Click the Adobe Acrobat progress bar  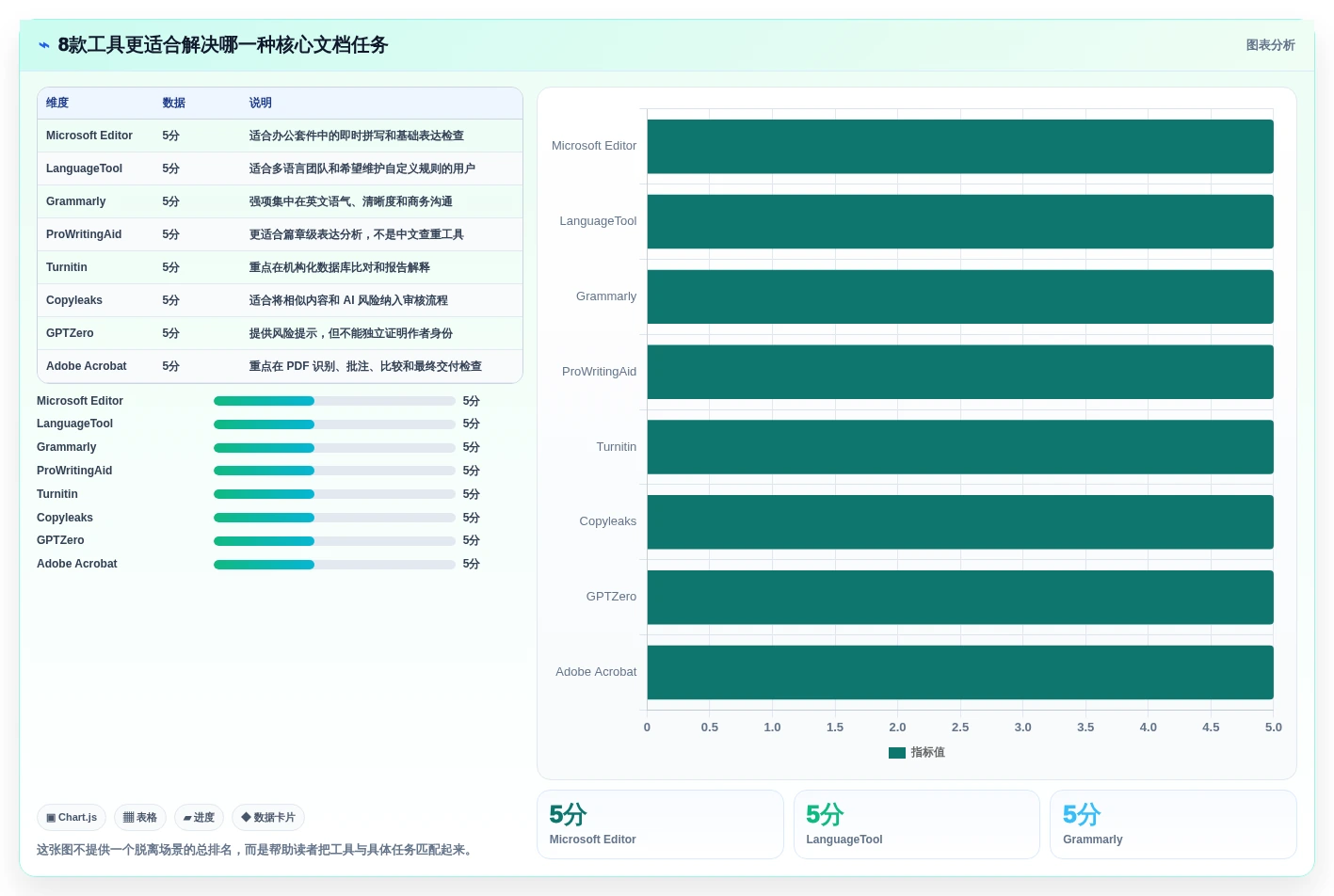(334, 565)
